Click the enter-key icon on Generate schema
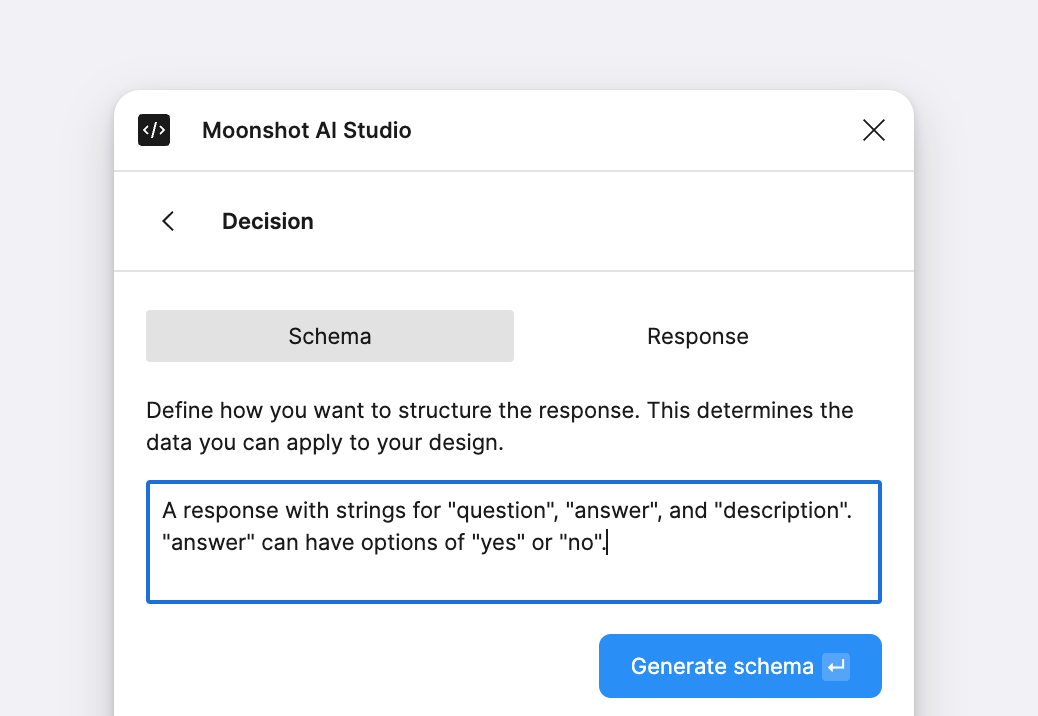This screenshot has height=716, width=1038. (x=836, y=666)
